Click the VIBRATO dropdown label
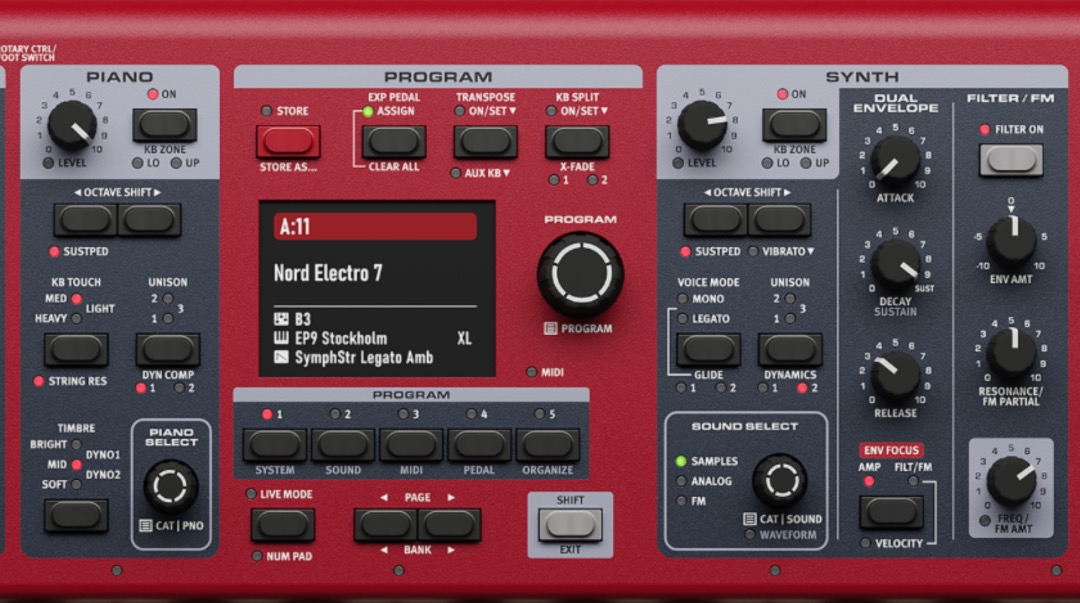 788,252
